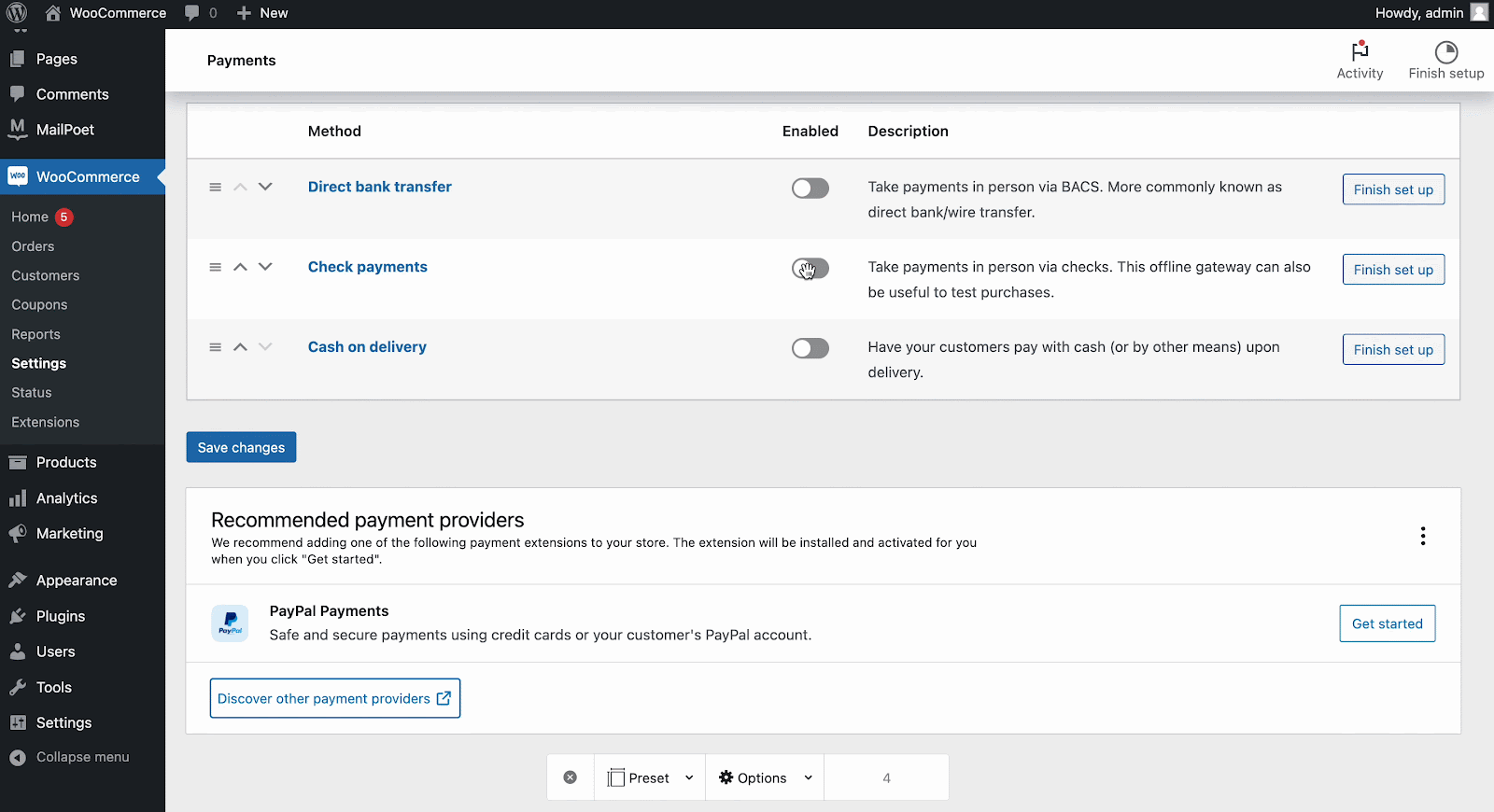
Task: Click the MailPoet M icon
Action: 18,129
